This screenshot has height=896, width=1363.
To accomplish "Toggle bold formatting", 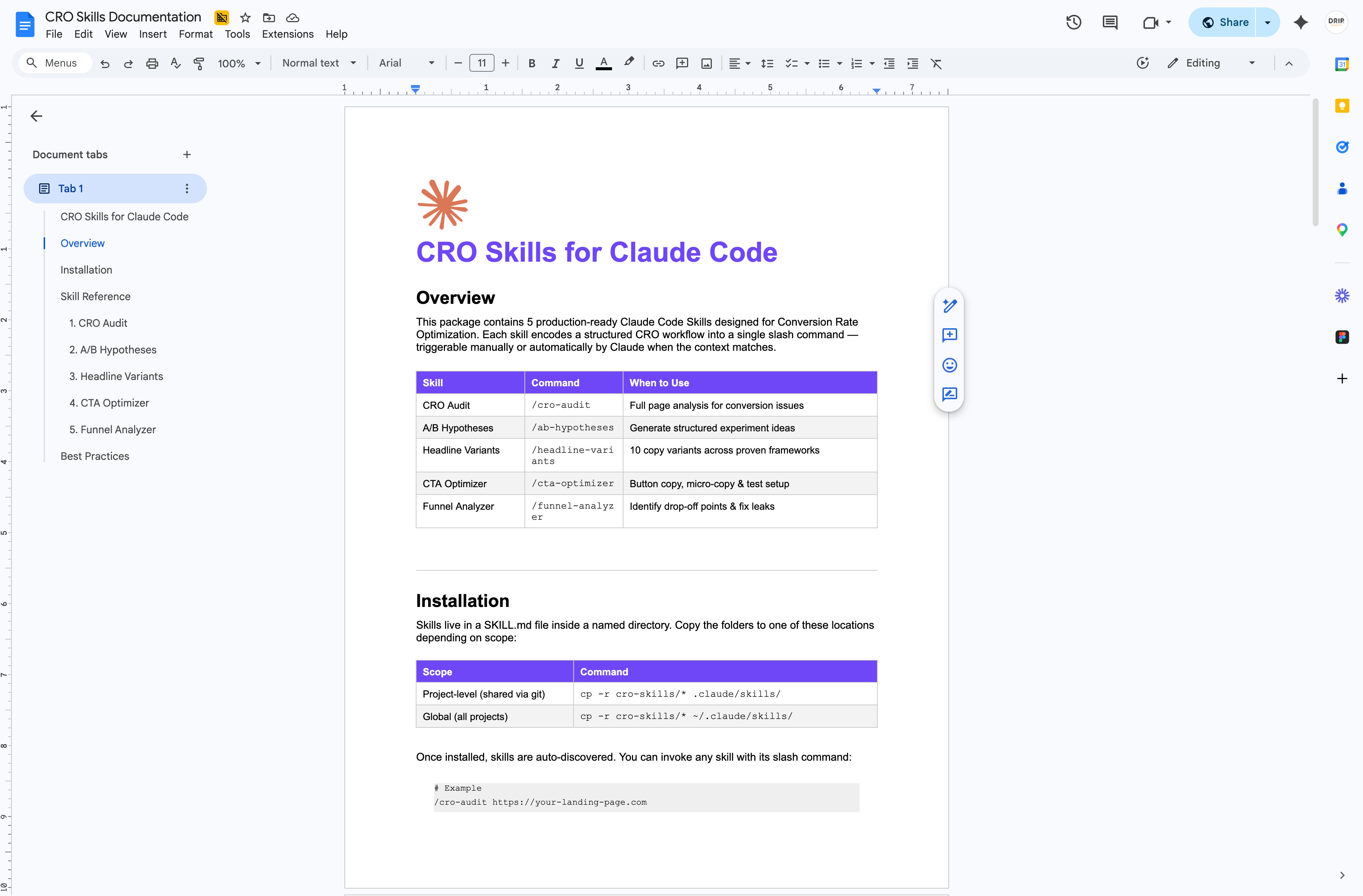I will (532, 64).
